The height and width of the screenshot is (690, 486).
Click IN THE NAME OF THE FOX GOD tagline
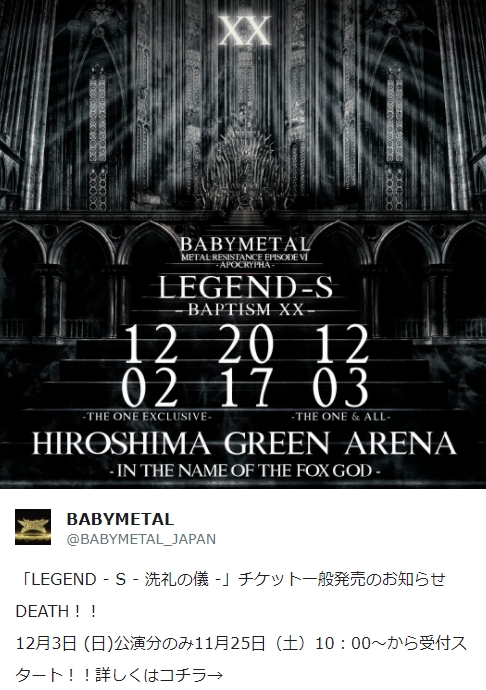[x=244, y=471]
